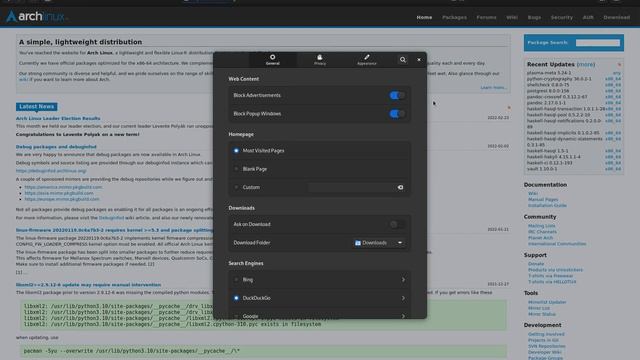Screen dimensions: 640x360
Task: Open Home in the Arch navigation bar
Action: (x=424, y=18)
